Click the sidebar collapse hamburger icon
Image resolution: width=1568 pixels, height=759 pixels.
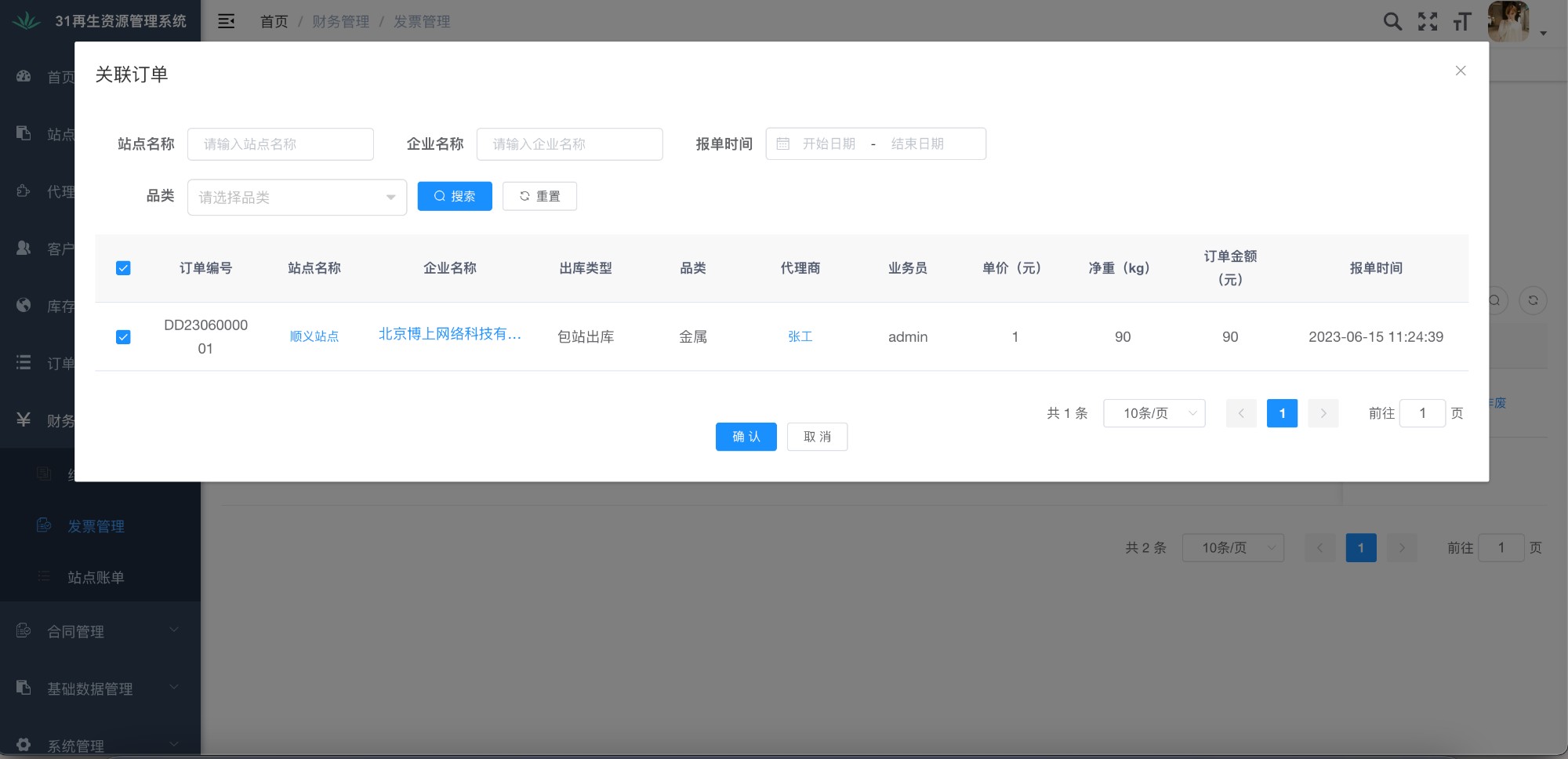(x=227, y=21)
